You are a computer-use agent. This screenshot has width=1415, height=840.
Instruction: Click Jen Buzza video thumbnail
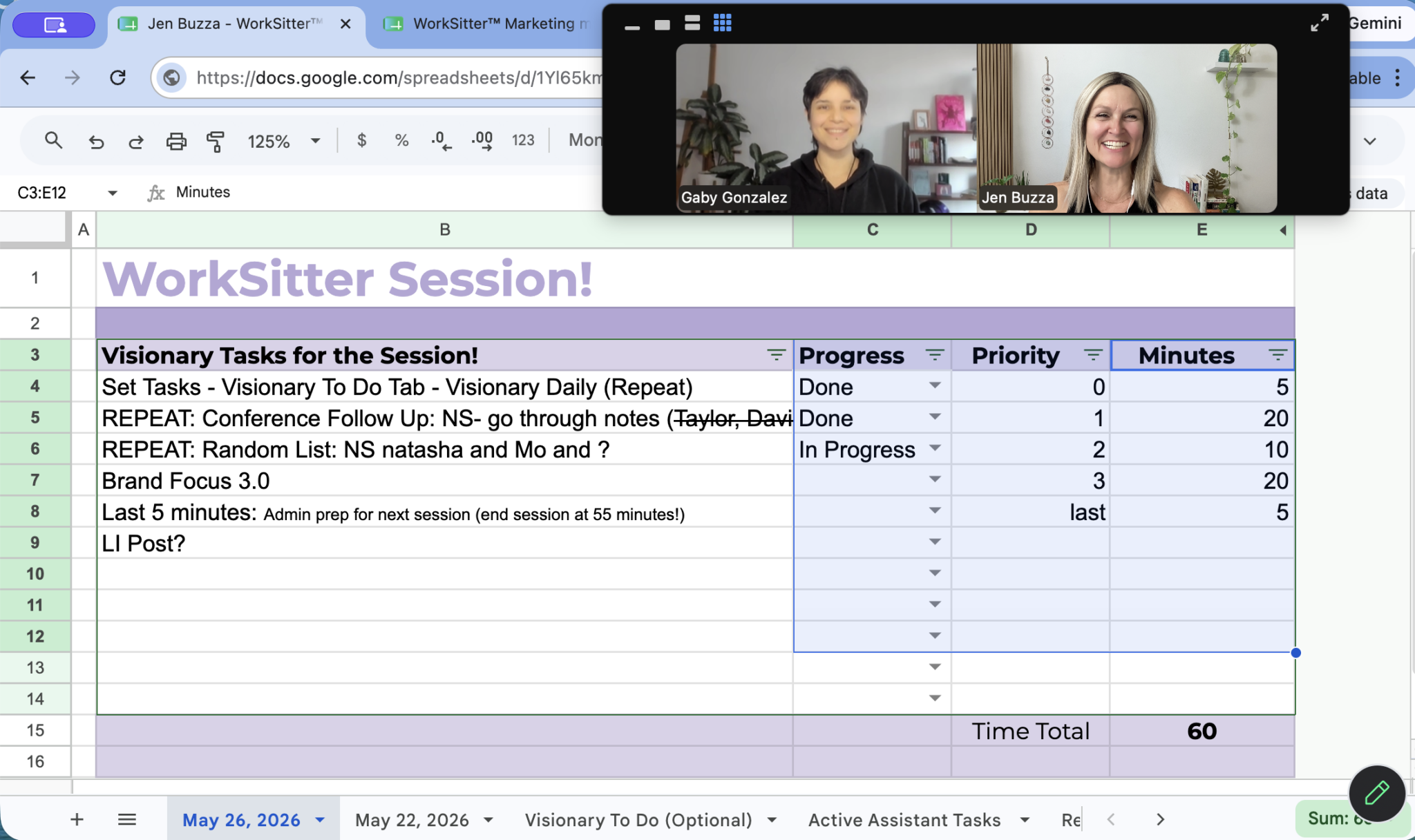[1127, 128]
